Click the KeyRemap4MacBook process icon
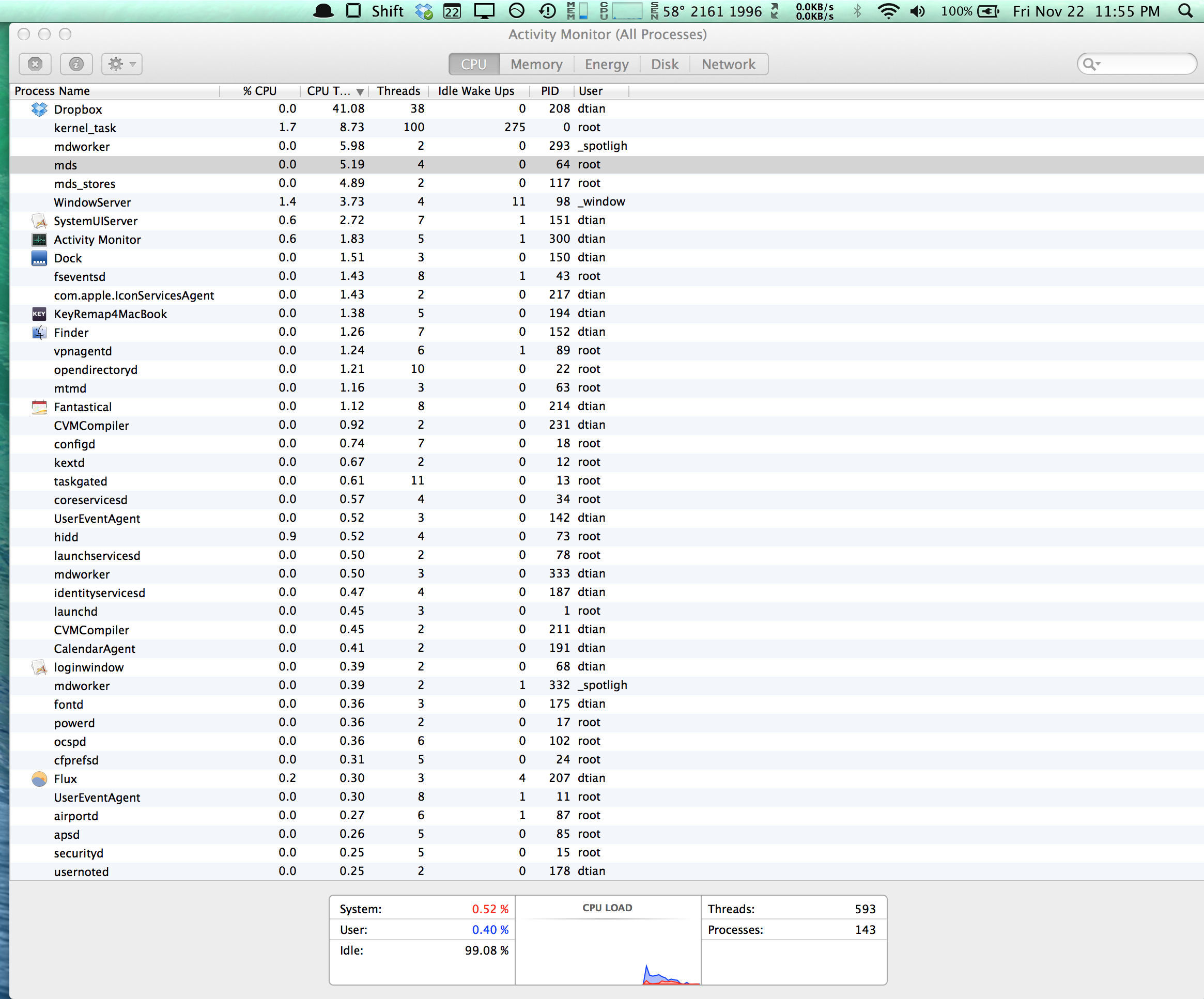Image resolution: width=1204 pixels, height=999 pixels. pyautogui.click(x=39, y=314)
